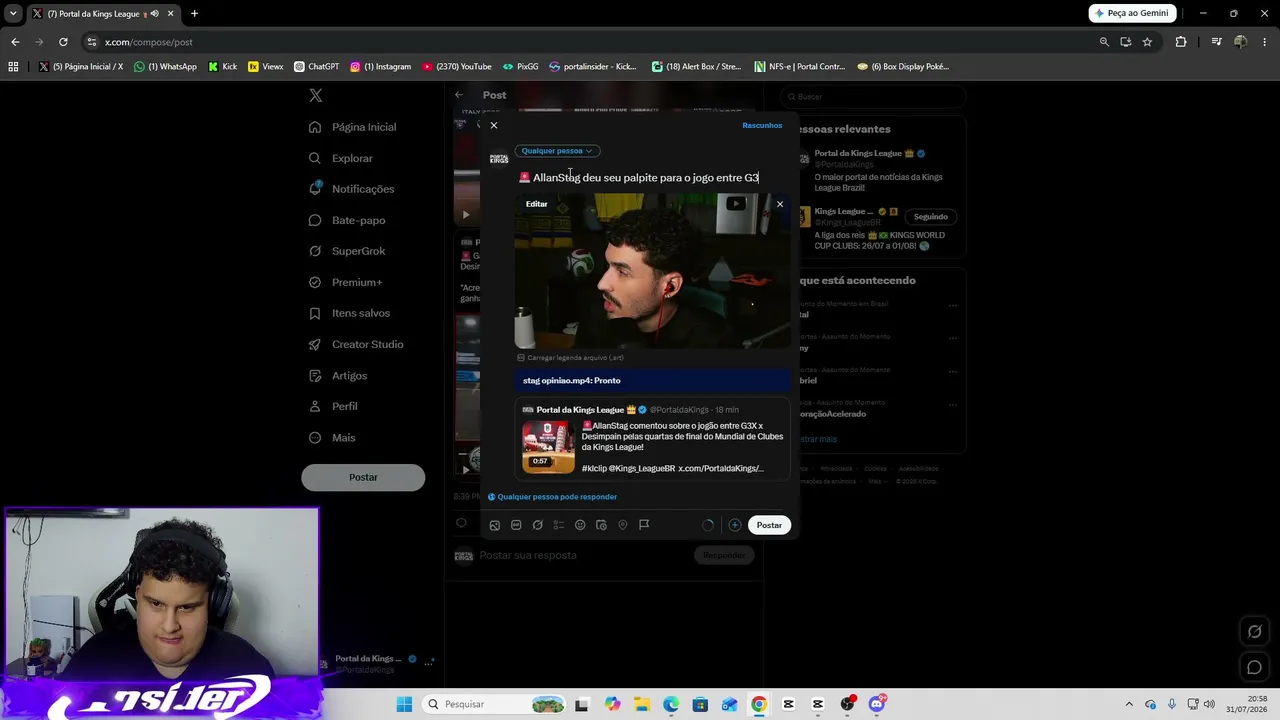
Task: Reload the current page
Action: pos(63,42)
